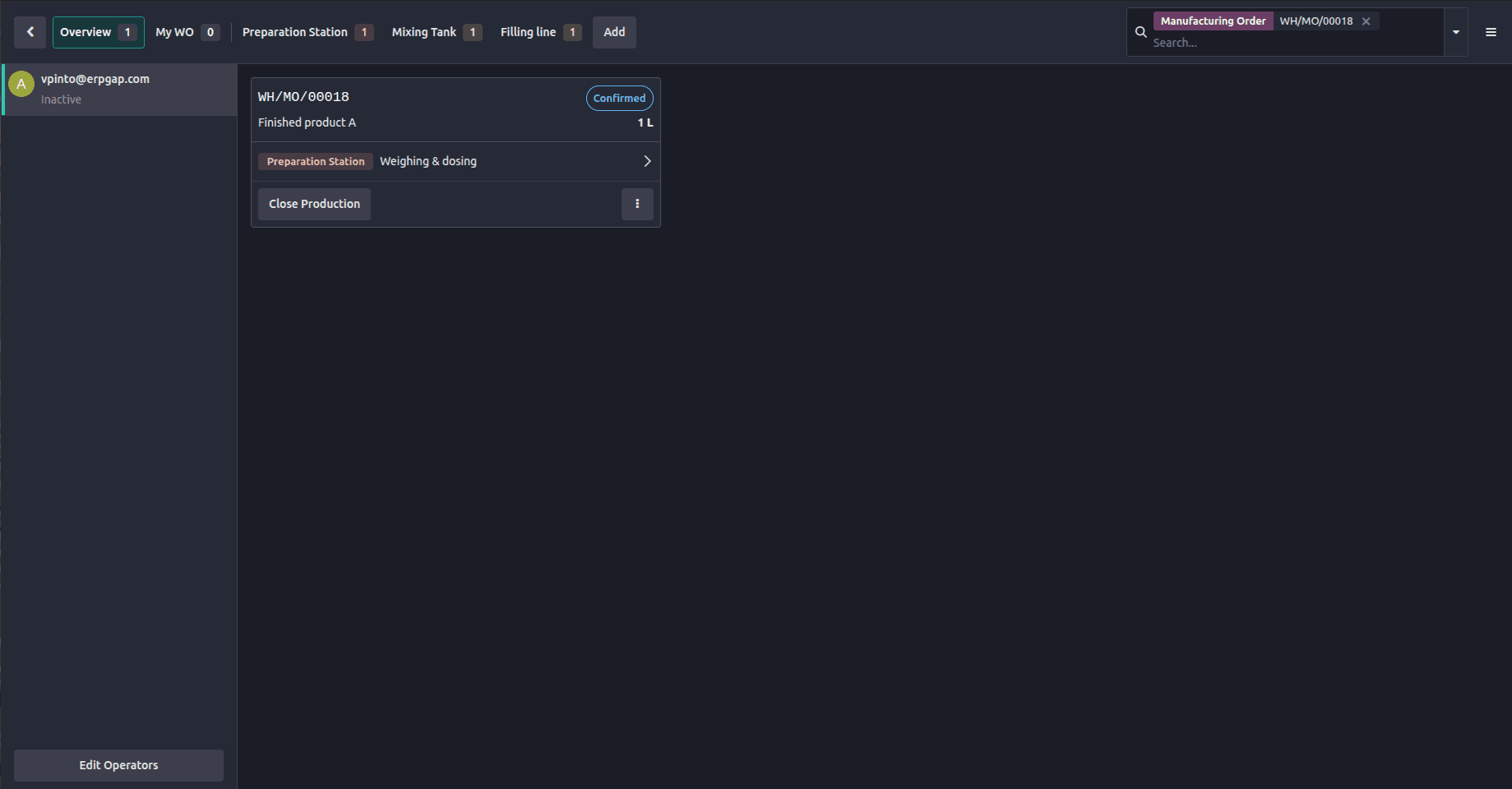
Task: Open the Filling line tab
Action: (541, 32)
